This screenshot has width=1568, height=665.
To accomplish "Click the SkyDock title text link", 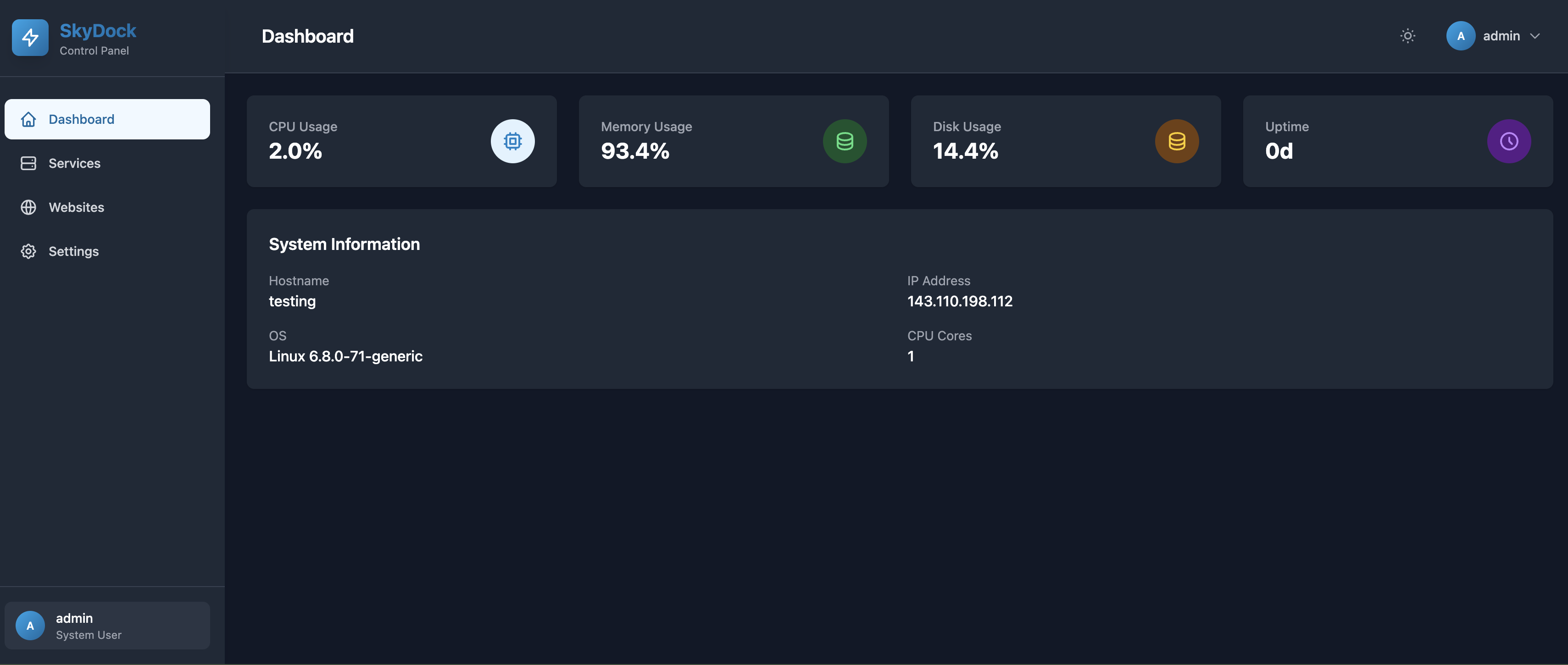I will (x=98, y=30).
